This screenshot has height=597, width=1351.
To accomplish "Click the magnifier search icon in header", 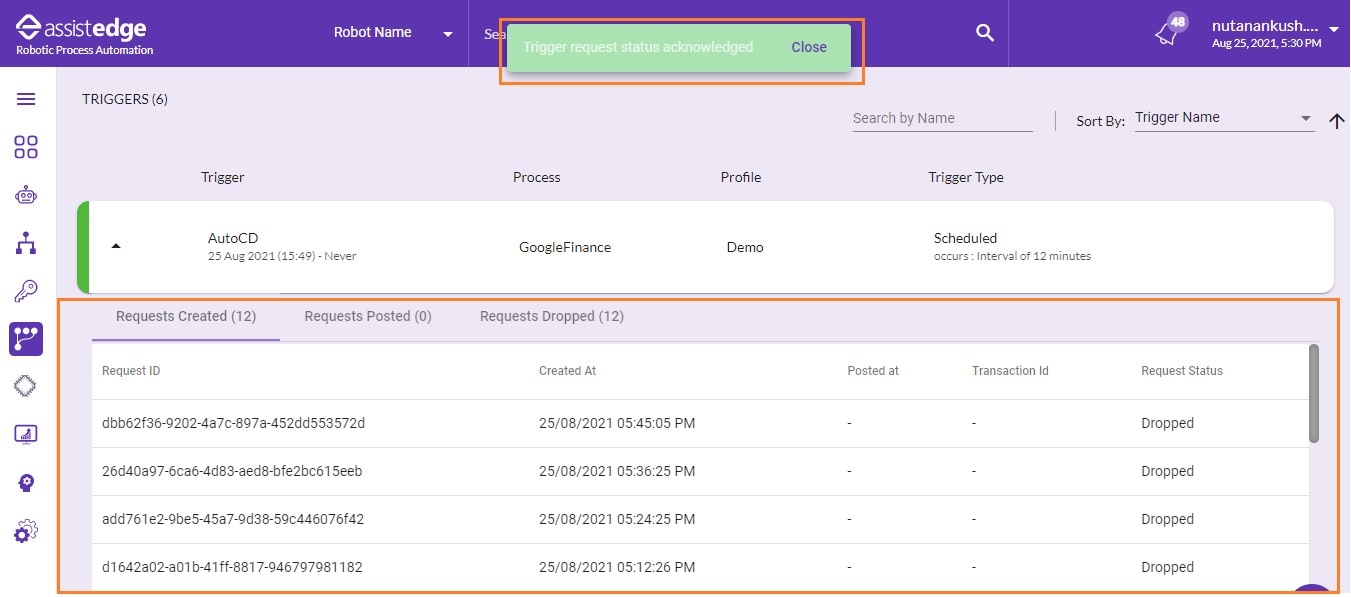I will [985, 33].
